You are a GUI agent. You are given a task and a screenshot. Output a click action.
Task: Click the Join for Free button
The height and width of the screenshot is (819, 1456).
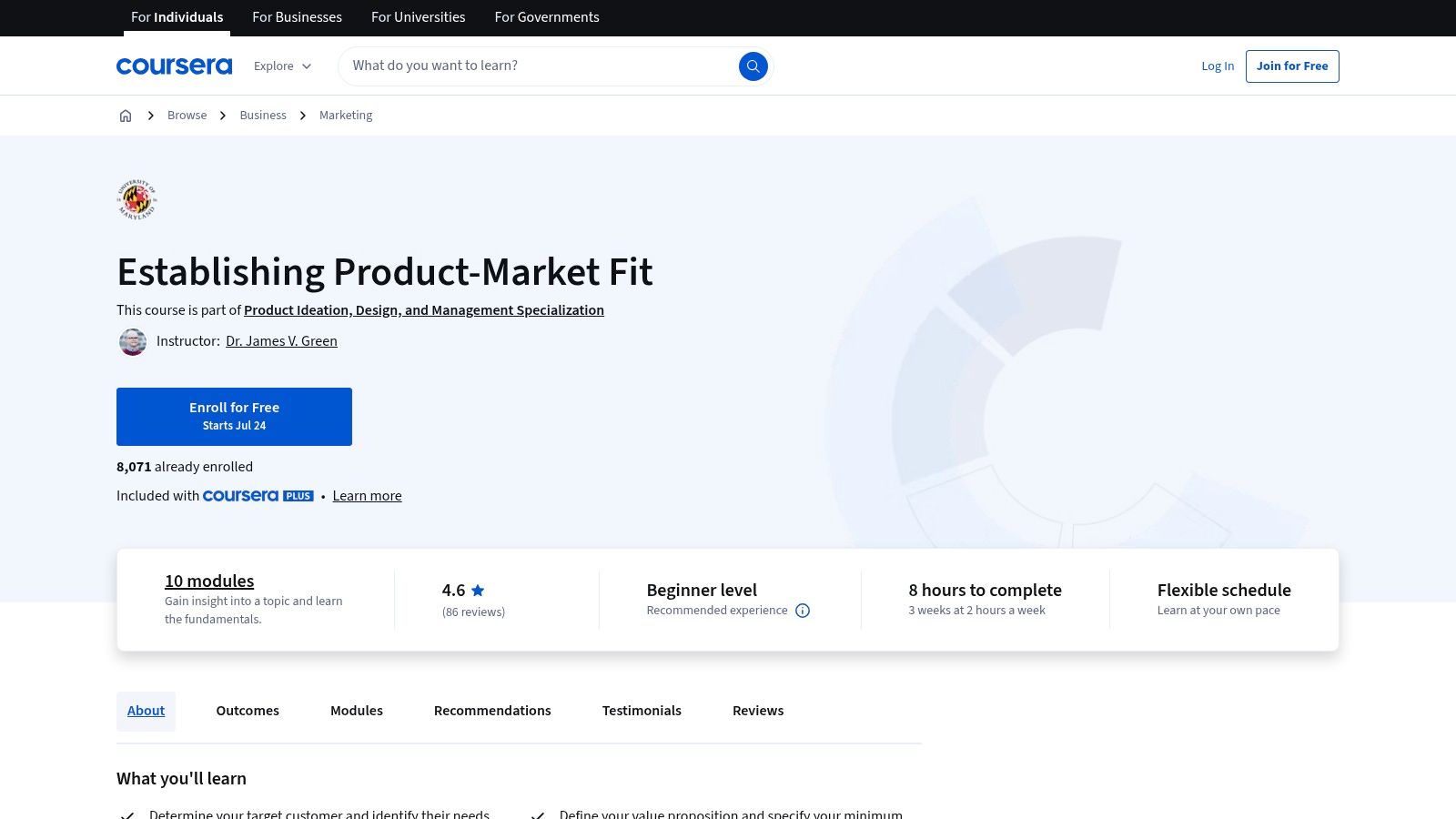pos(1292,66)
